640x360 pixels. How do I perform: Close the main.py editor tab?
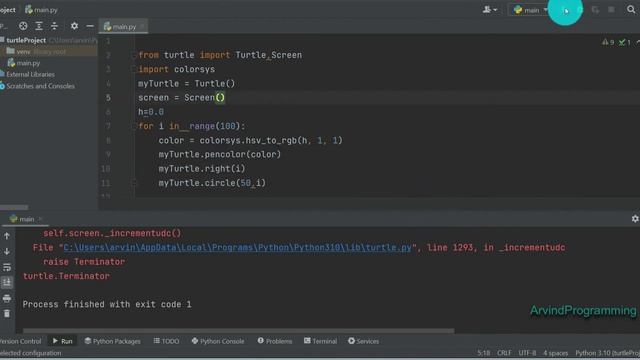pos(142,27)
